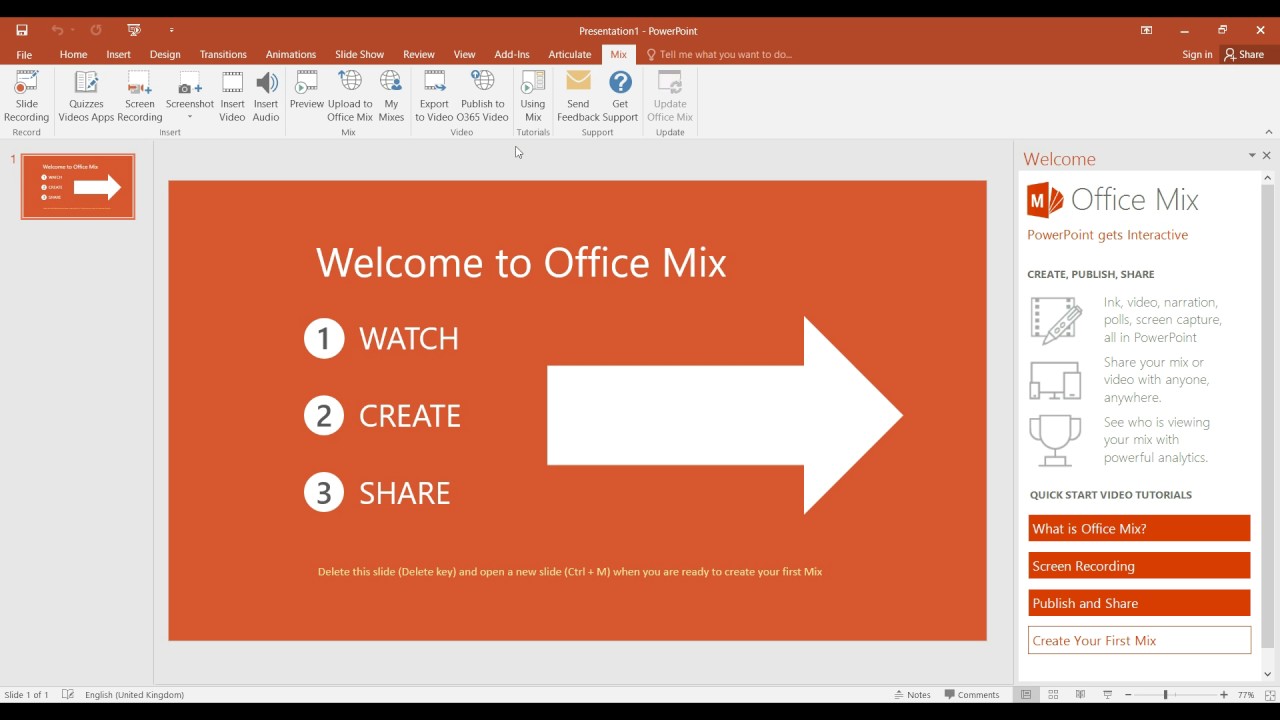Open the View tab
This screenshot has width=1280, height=720.
tap(464, 55)
